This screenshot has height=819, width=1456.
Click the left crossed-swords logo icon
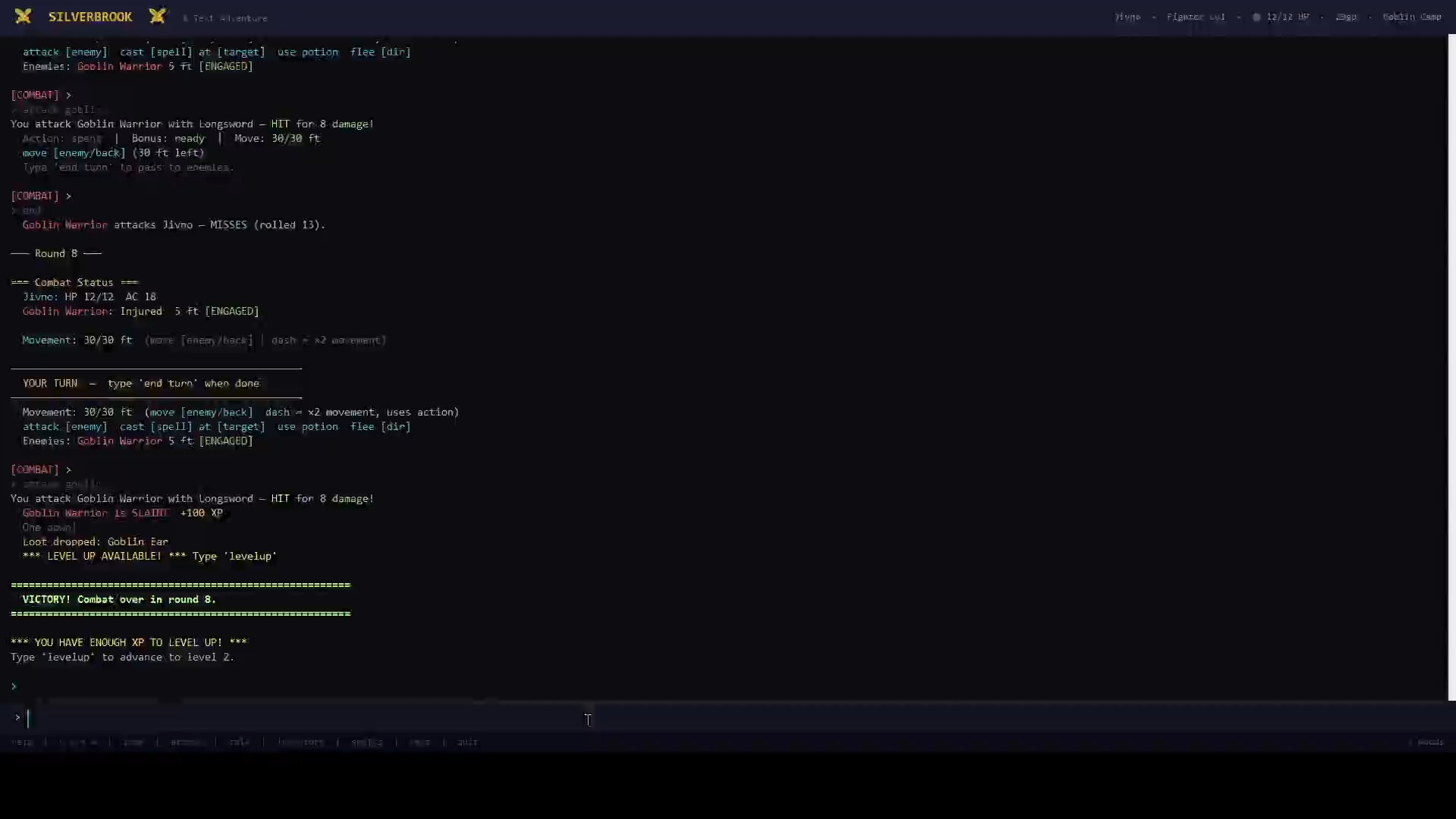tap(24, 16)
